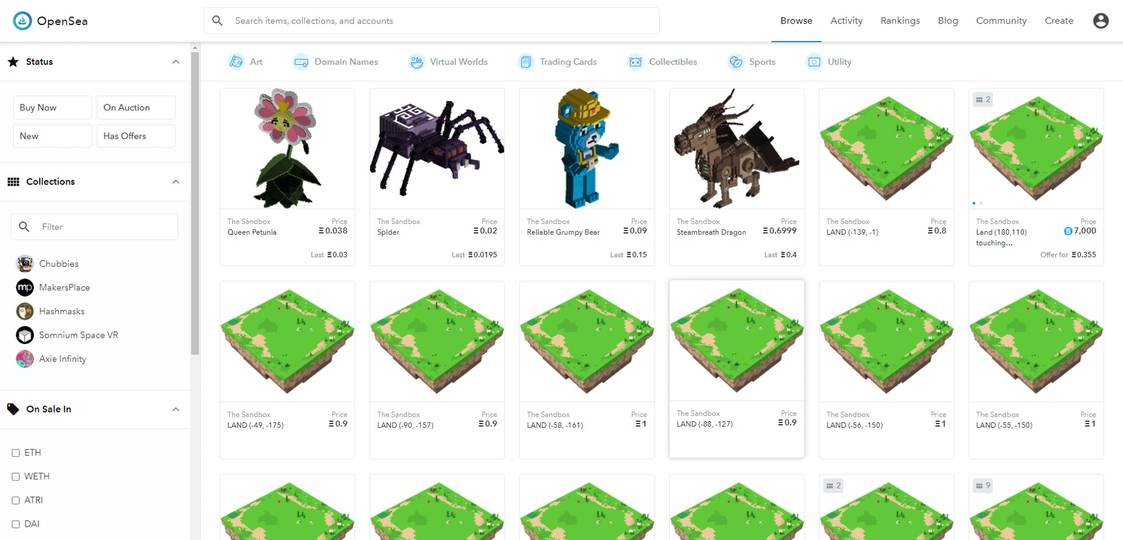The height and width of the screenshot is (540, 1123).
Task: Choose the Domain Names category icon
Action: click(301, 62)
